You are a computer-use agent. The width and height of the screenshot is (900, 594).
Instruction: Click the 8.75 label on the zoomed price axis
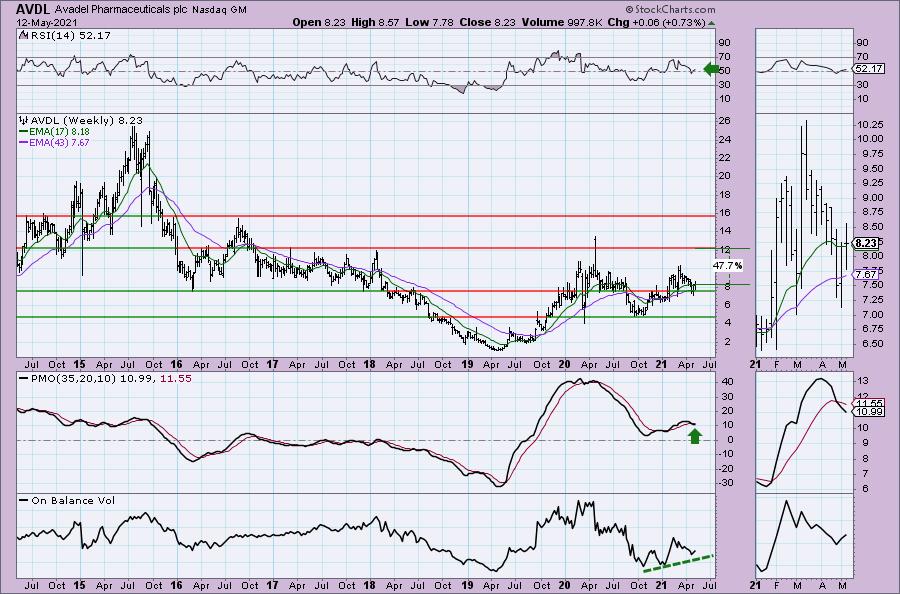(870, 212)
